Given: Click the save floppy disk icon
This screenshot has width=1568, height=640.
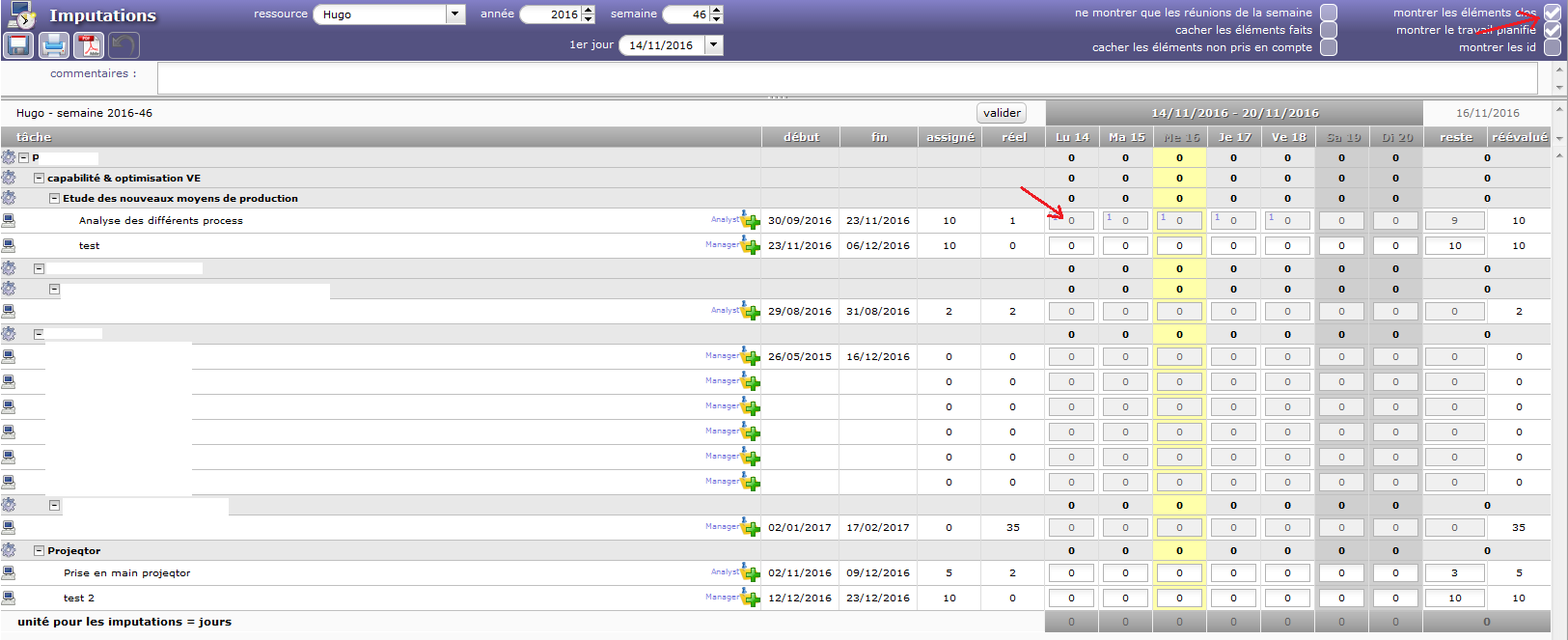Looking at the screenshot, I should point(19,45).
